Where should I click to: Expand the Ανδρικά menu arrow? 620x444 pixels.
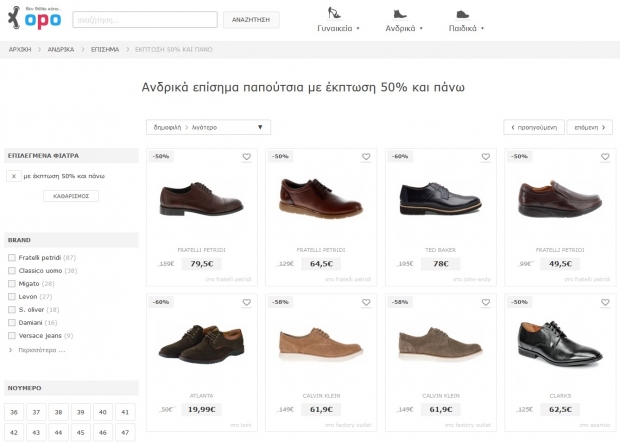tap(421, 28)
